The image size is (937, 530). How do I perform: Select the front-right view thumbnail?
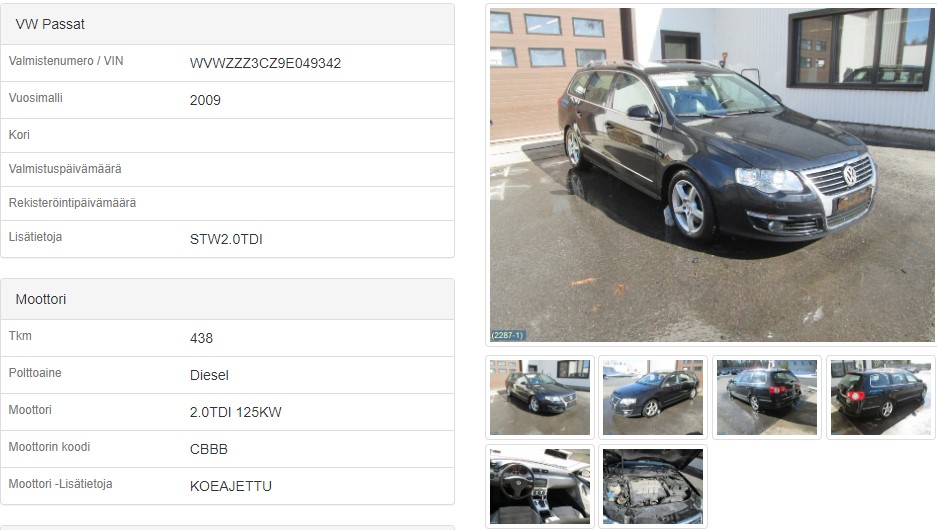coord(540,397)
